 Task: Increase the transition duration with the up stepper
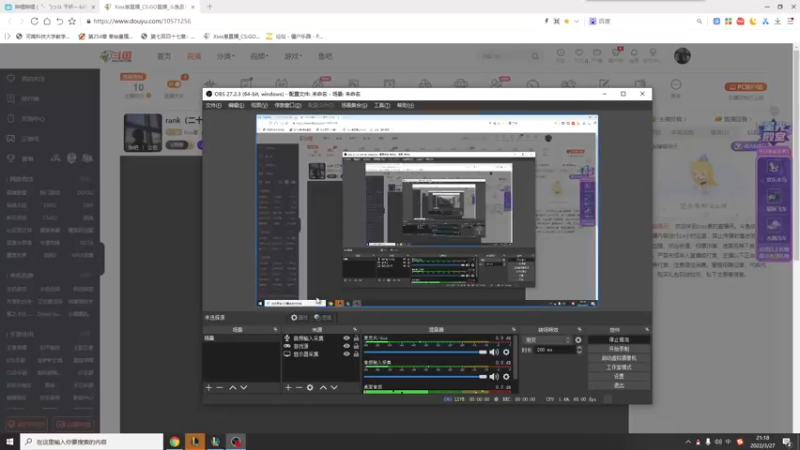point(579,348)
